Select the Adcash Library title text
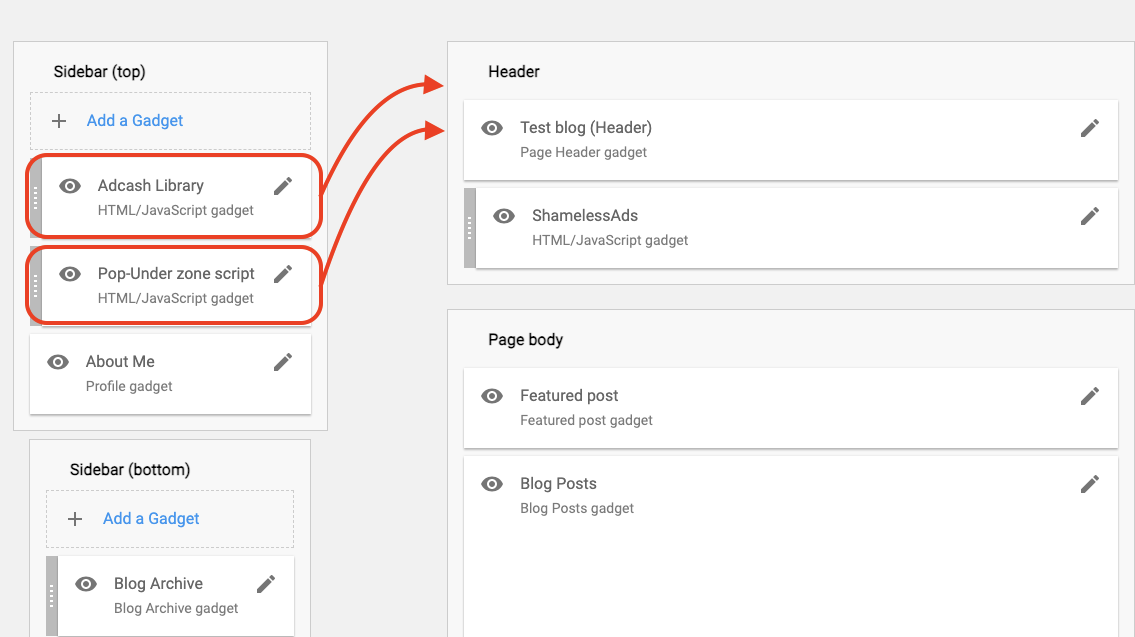The height and width of the screenshot is (637, 1135). coord(151,185)
